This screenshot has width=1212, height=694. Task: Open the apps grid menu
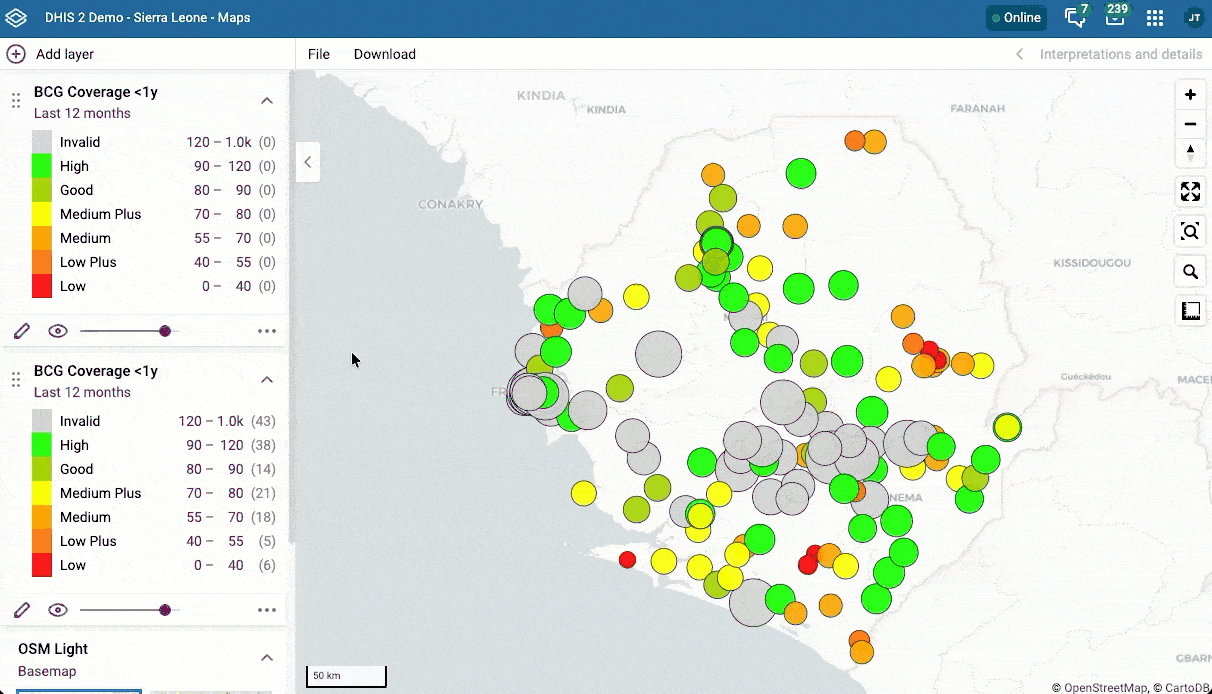tap(1155, 18)
